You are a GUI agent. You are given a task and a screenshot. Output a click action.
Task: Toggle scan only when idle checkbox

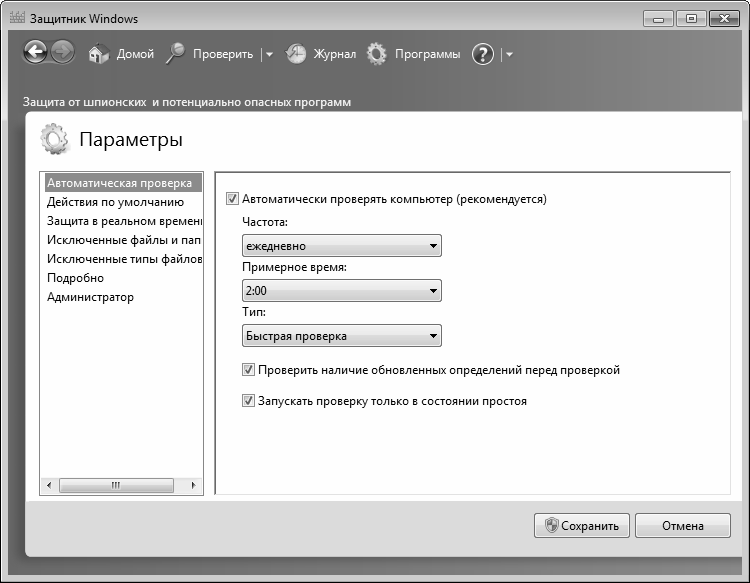[249, 401]
